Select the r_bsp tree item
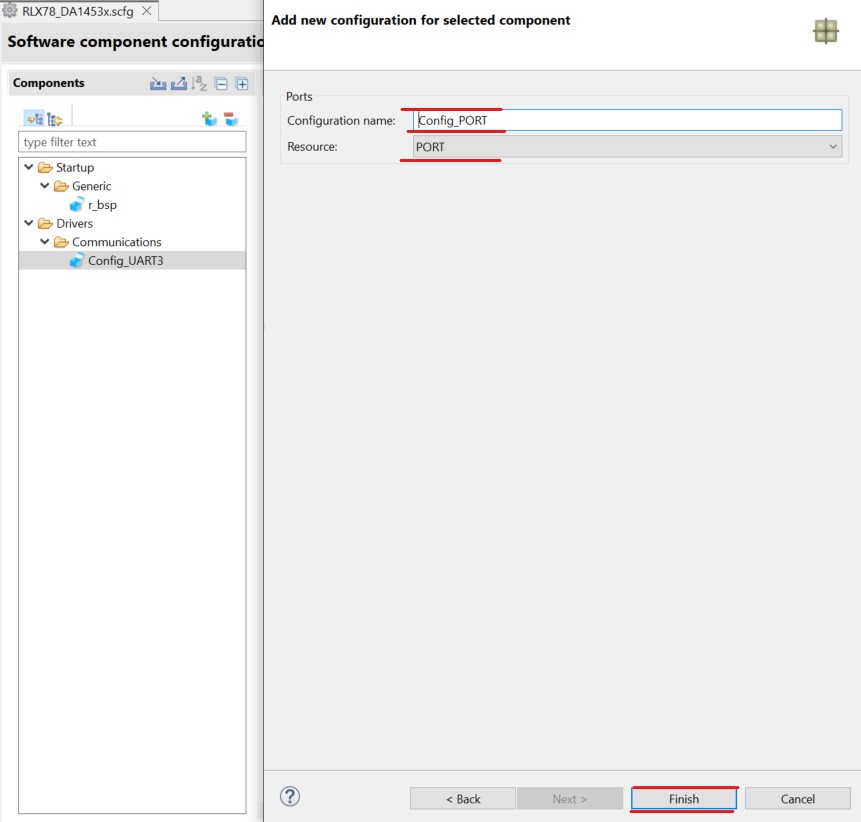Image resolution: width=861 pixels, height=822 pixels. tap(102, 205)
